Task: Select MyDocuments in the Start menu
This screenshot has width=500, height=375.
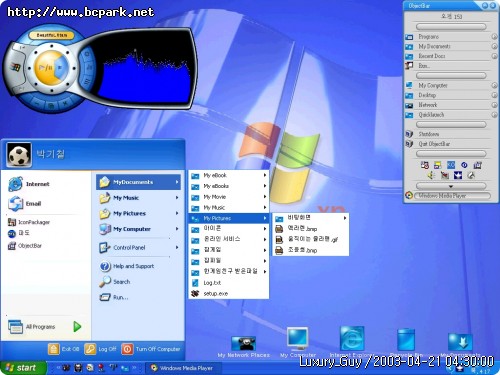Action: [139, 182]
